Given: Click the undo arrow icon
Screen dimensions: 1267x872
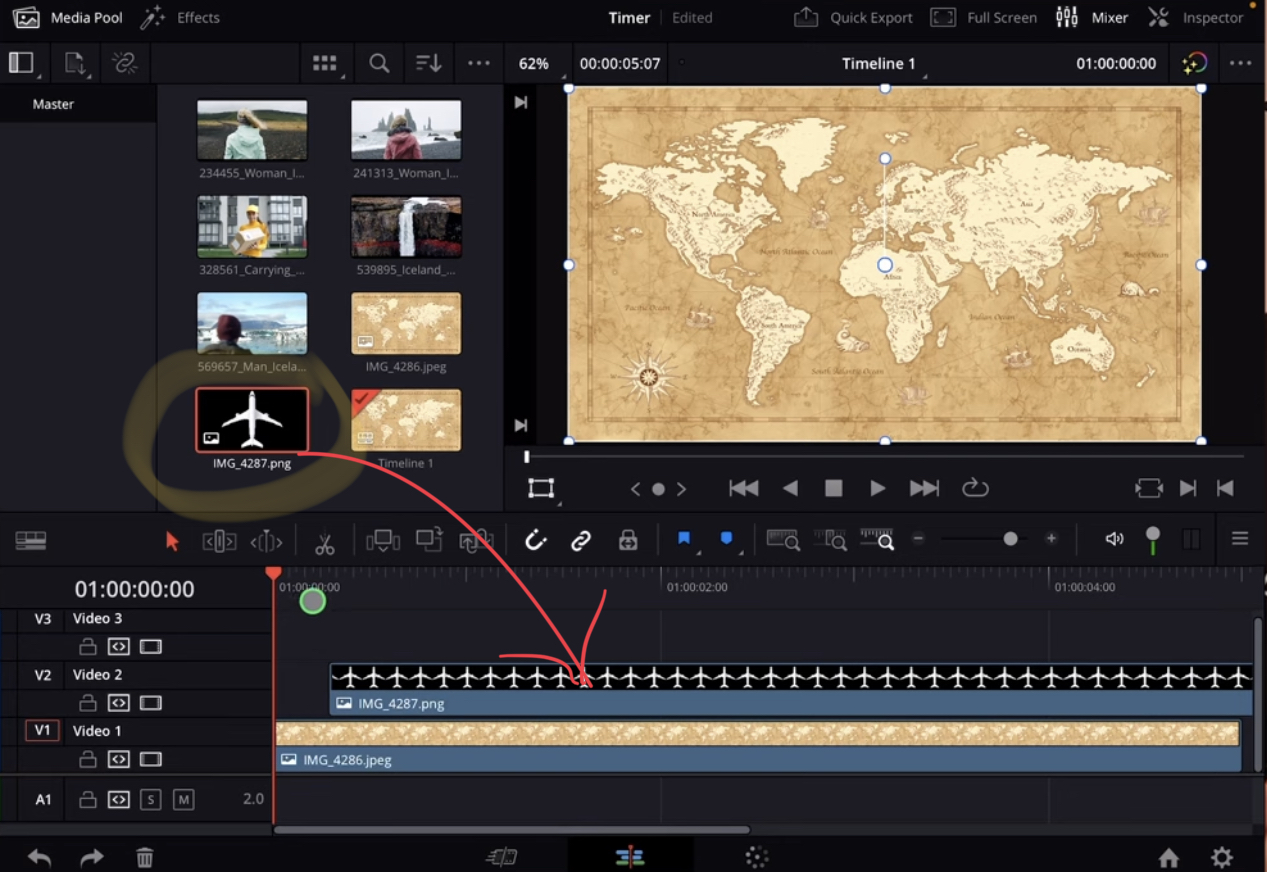Looking at the screenshot, I should coord(38,857).
